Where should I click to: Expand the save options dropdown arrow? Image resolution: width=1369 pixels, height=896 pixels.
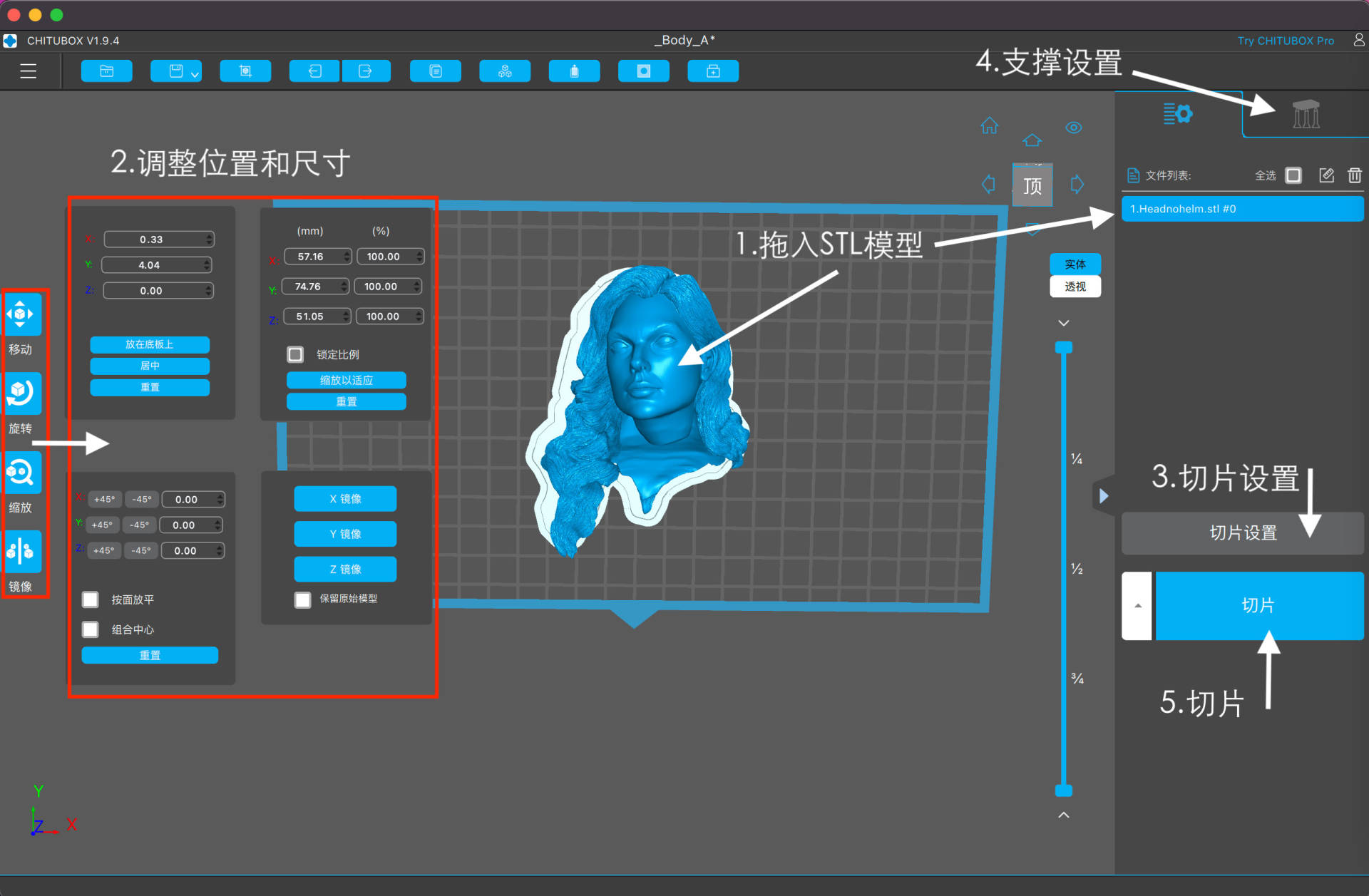tap(195, 73)
